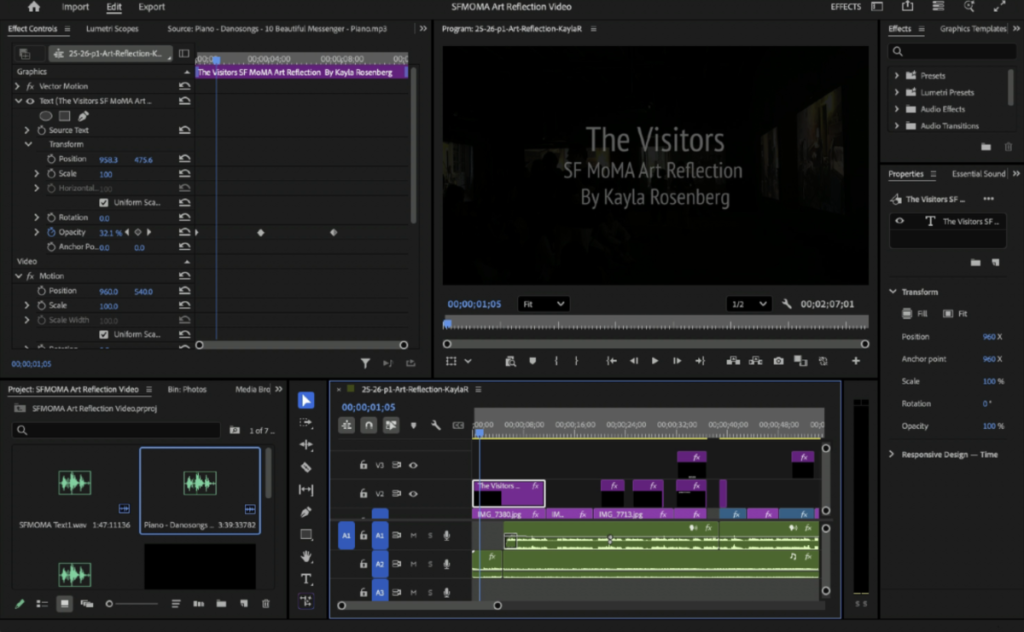The height and width of the screenshot is (632, 1024).
Task: Select the Razor tool
Action: pos(306,467)
